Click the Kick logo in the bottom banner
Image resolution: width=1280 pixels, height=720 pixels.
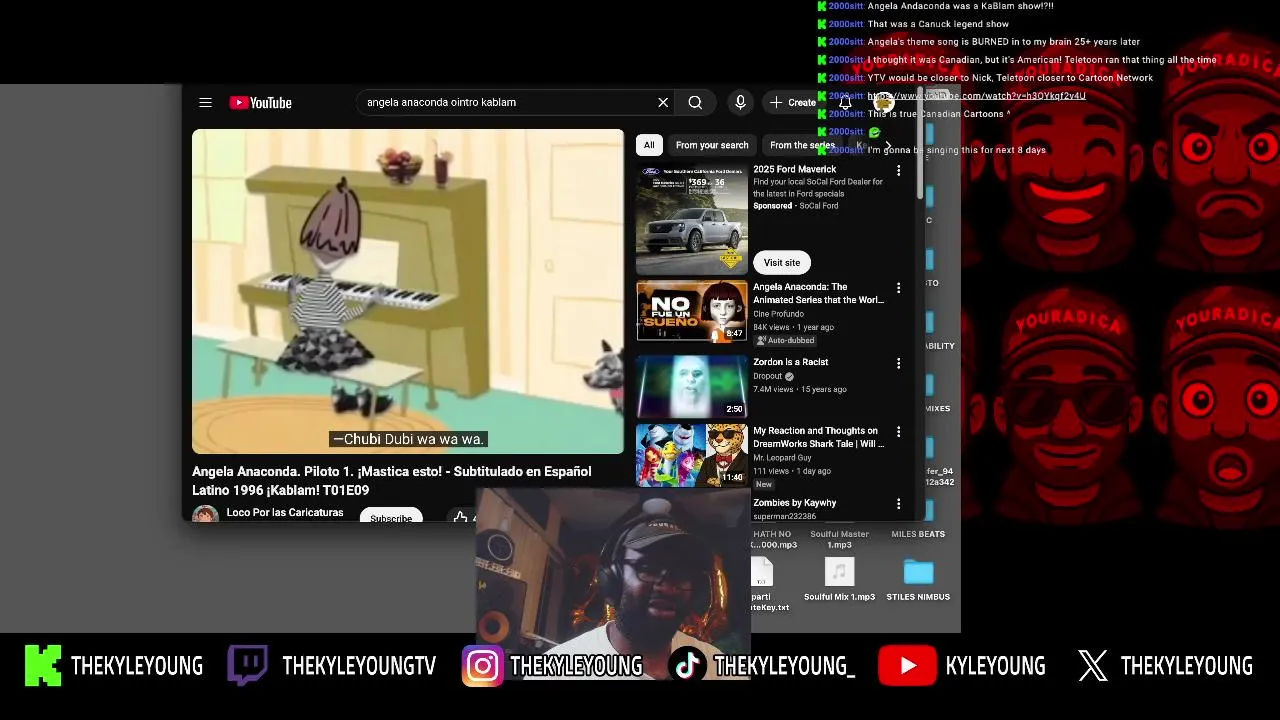(43, 666)
